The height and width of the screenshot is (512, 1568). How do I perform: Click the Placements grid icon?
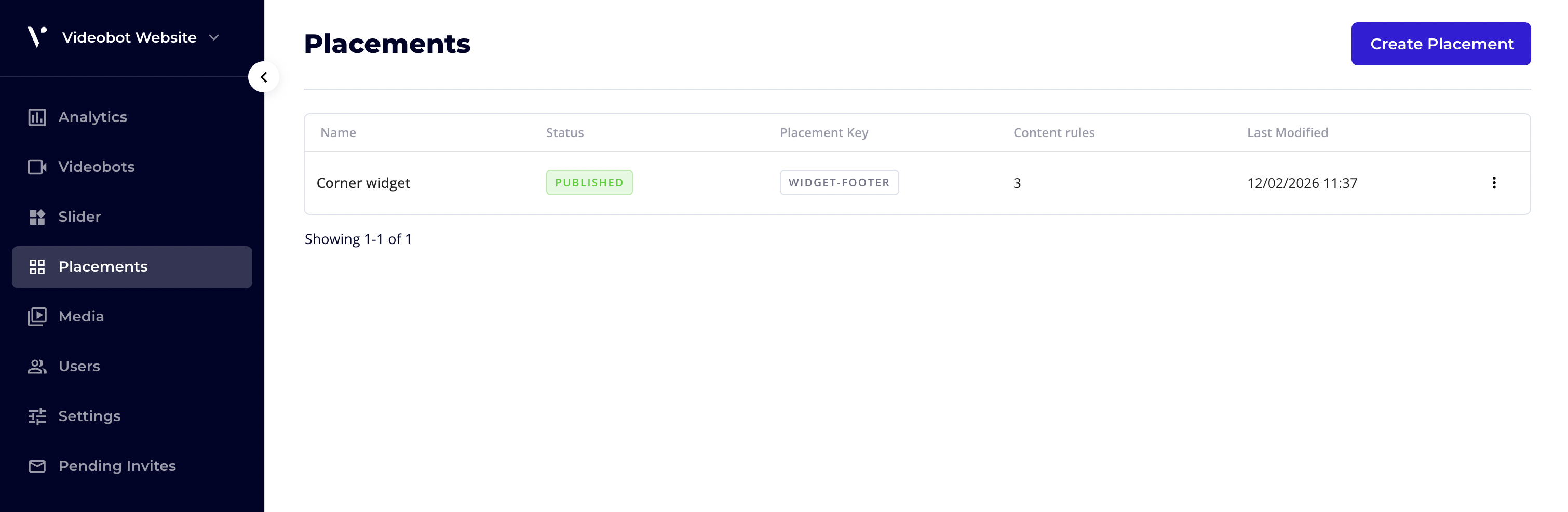click(37, 267)
